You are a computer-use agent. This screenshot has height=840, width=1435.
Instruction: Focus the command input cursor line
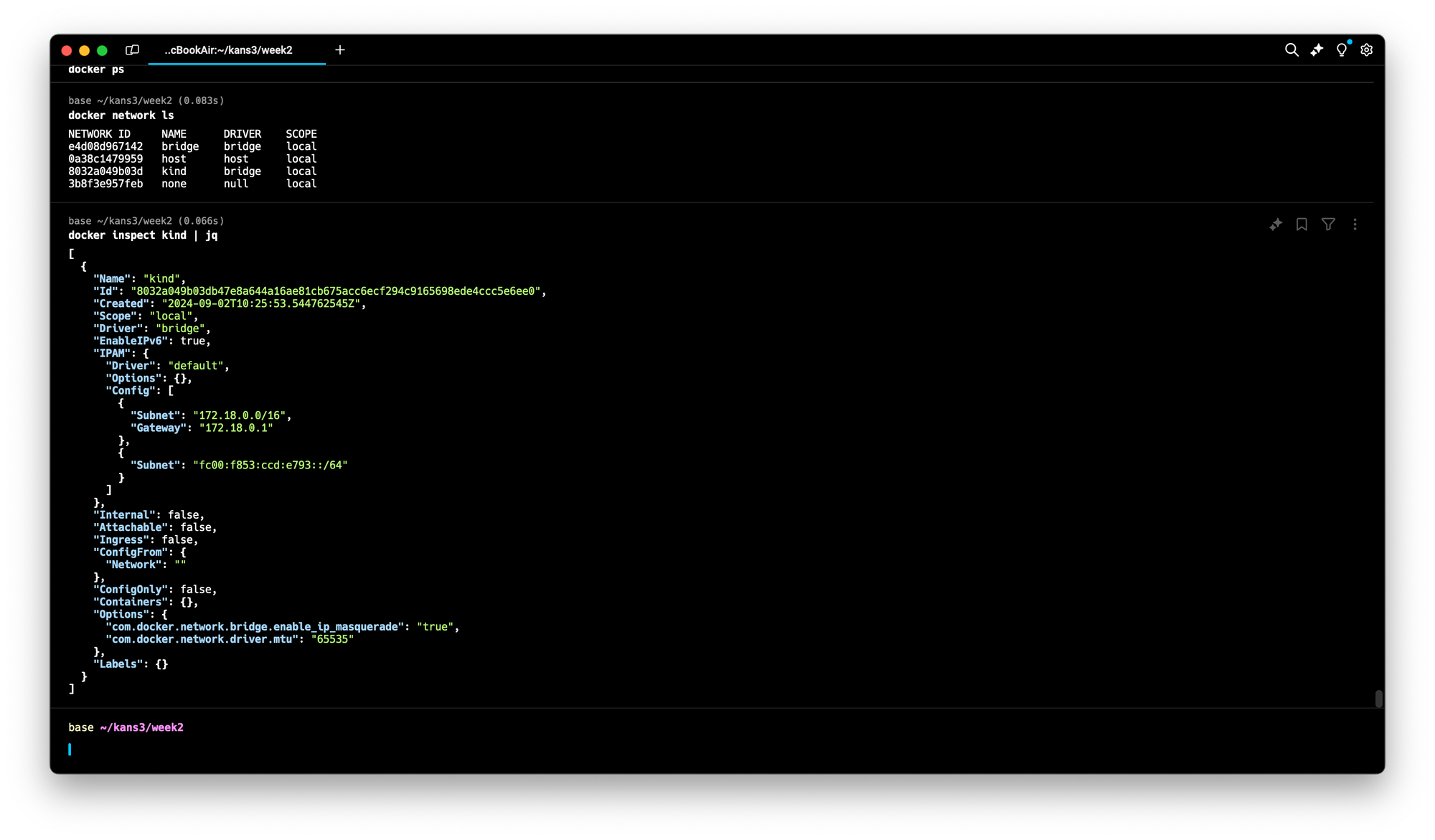click(x=717, y=750)
